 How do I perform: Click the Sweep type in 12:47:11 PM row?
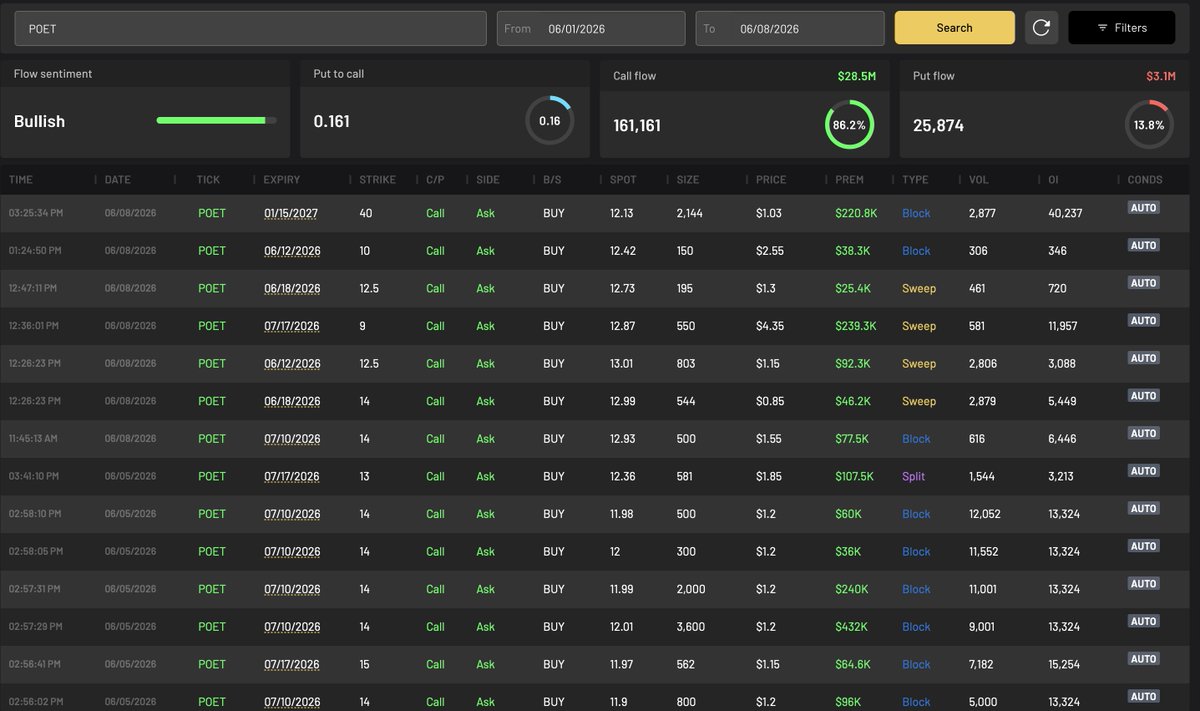919,288
